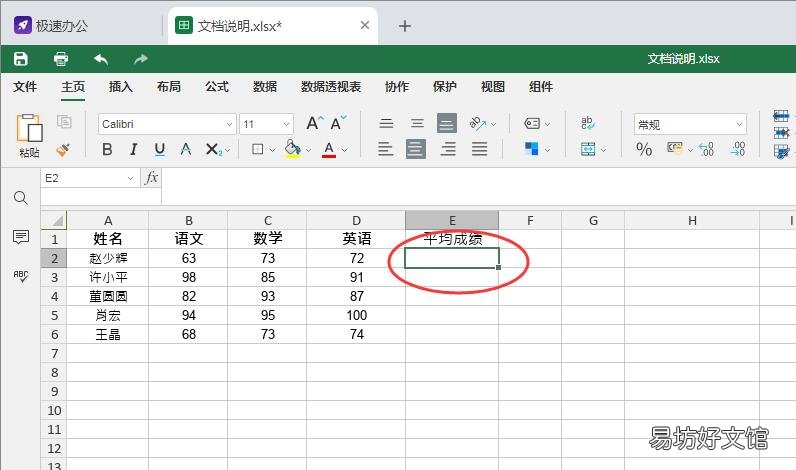Click the Paste (粘贴) button
This screenshot has height=470, width=796.
click(x=29, y=135)
